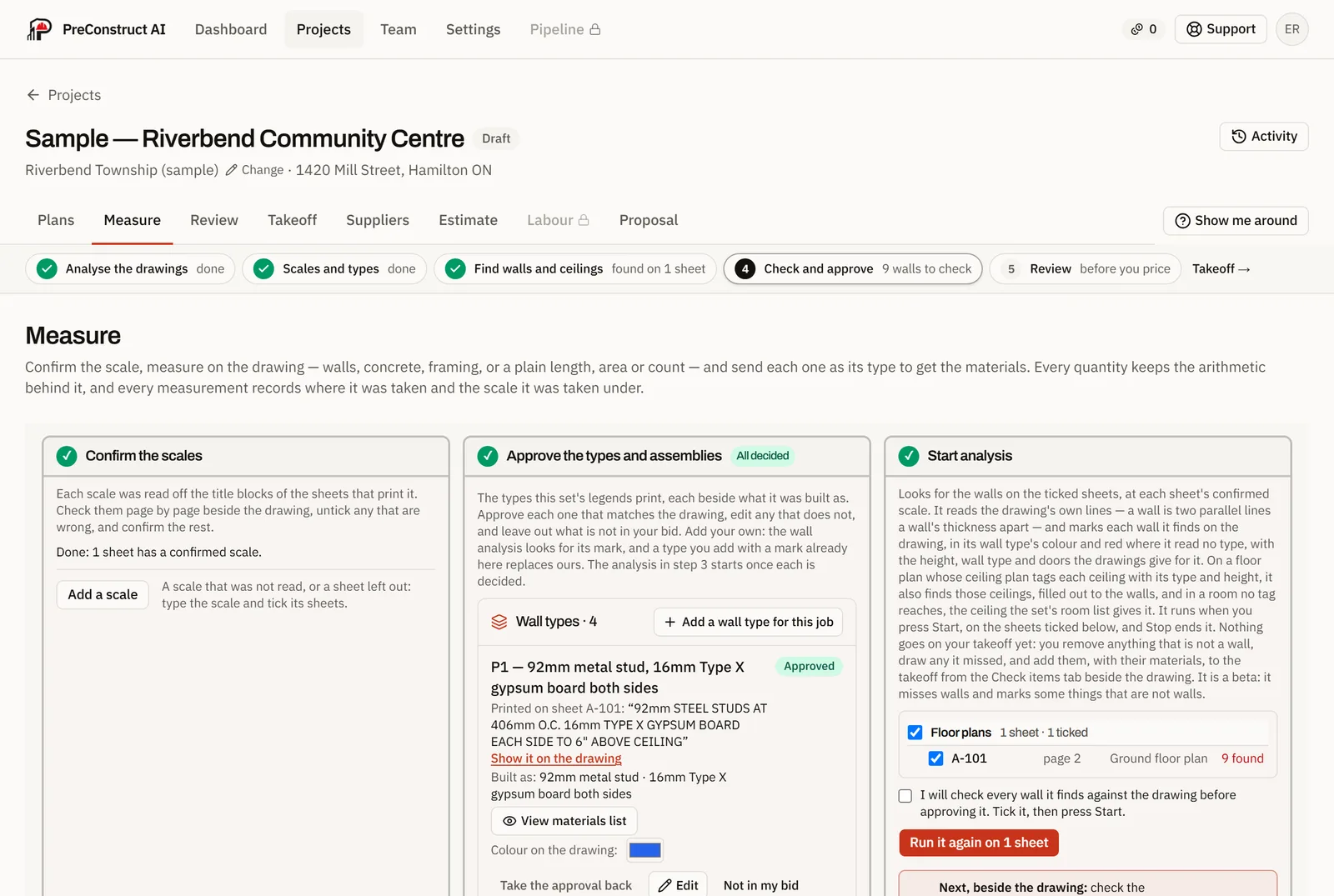Click the Draft status badge

496,138
